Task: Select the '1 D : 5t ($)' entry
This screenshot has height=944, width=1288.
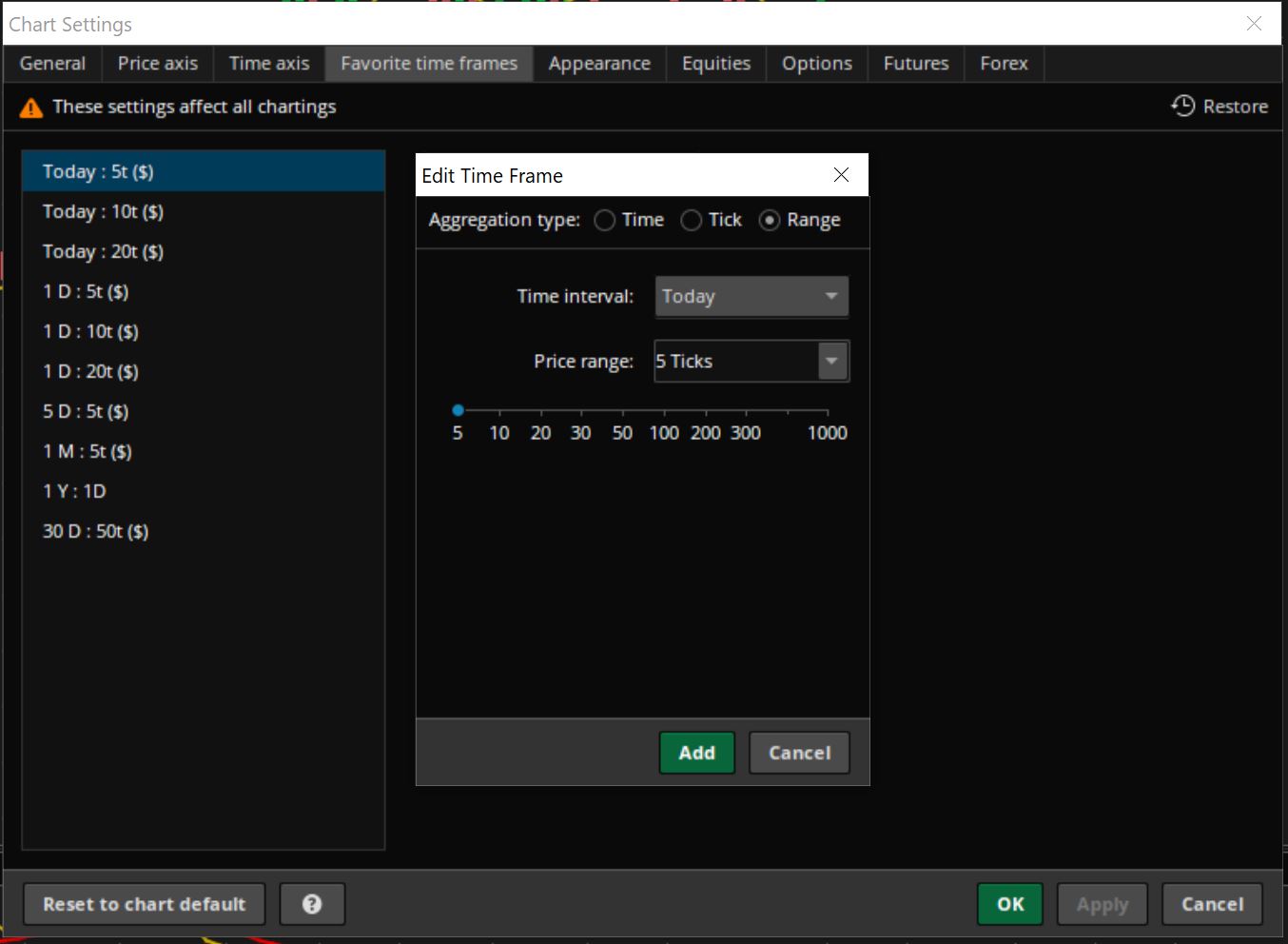Action: click(x=204, y=291)
